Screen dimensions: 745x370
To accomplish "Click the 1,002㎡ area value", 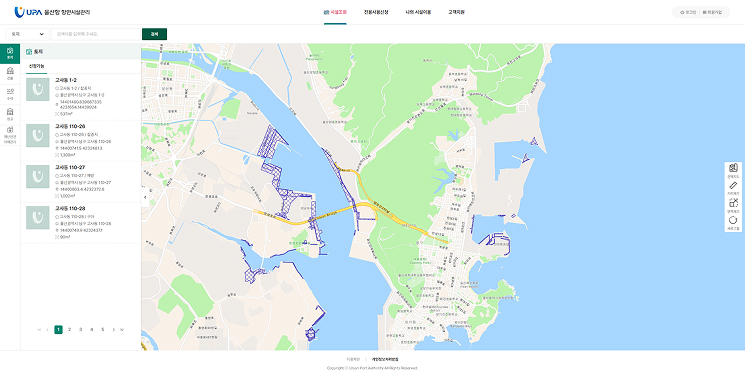I will pyautogui.click(x=66, y=196).
